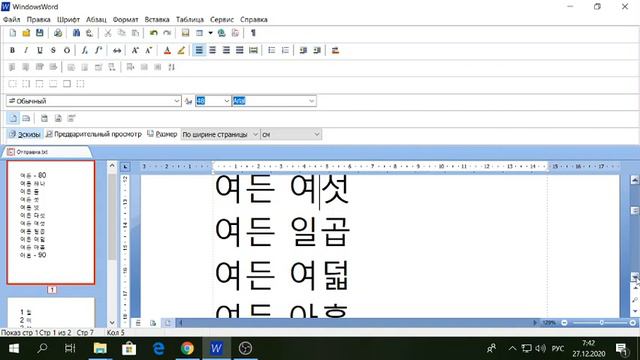Click the decrease indent icon
Screen dimensions: 640x360
pyautogui.click(x=303, y=50)
